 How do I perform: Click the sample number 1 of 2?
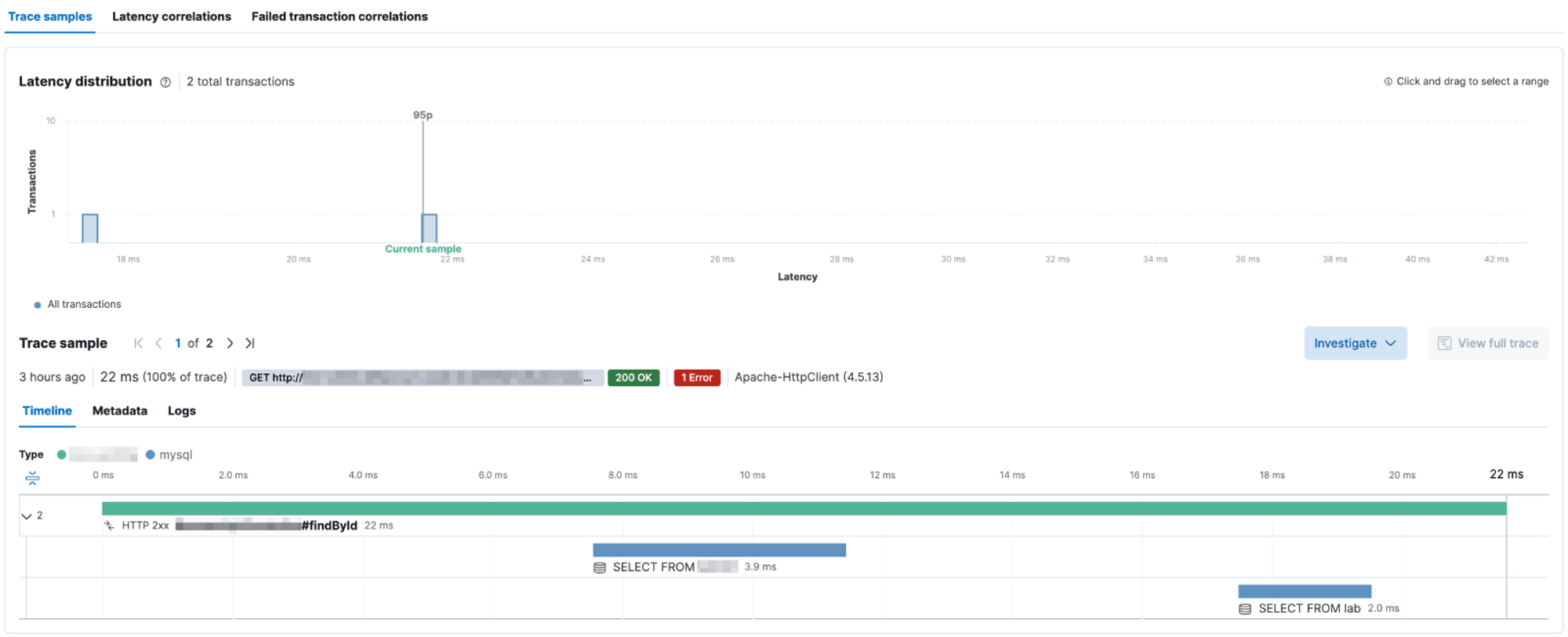click(x=178, y=343)
